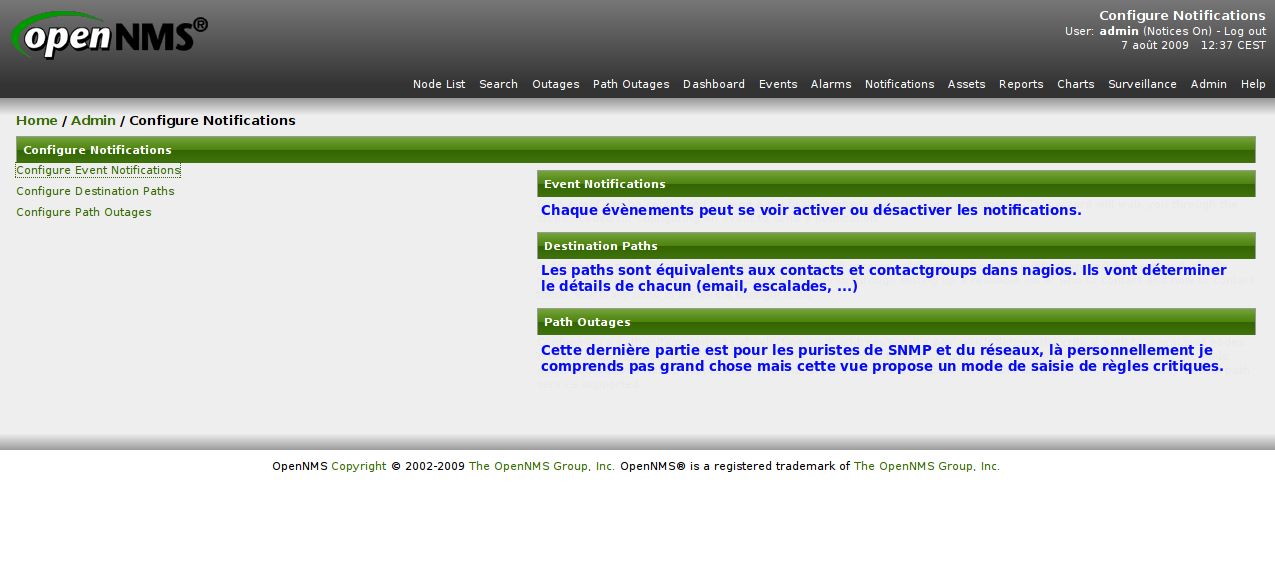This screenshot has width=1275, height=571.
Task: Open the Assets page
Action: tap(966, 85)
